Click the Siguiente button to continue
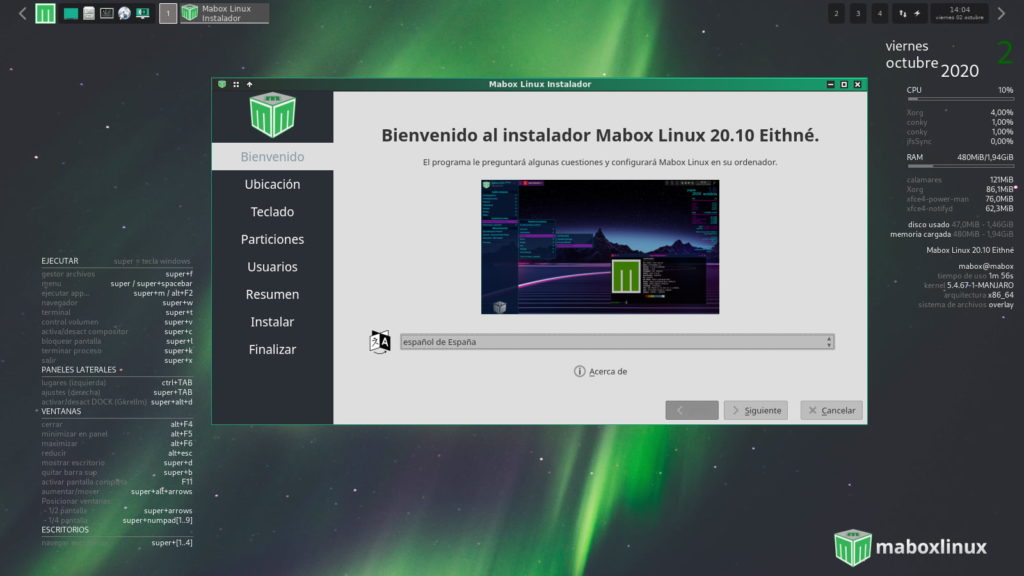 click(x=755, y=410)
